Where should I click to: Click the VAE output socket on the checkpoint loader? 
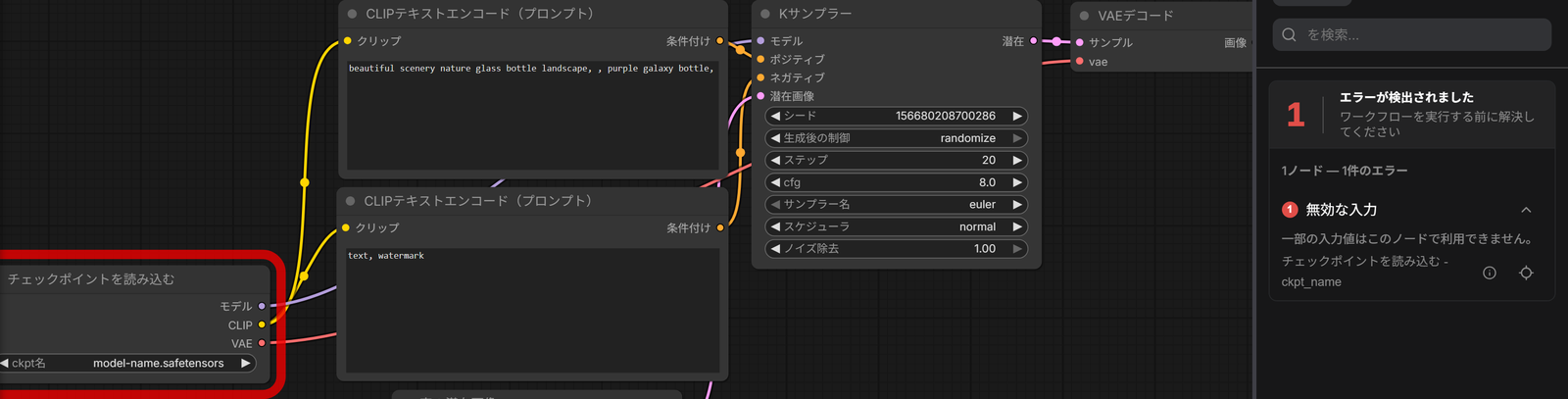click(262, 343)
